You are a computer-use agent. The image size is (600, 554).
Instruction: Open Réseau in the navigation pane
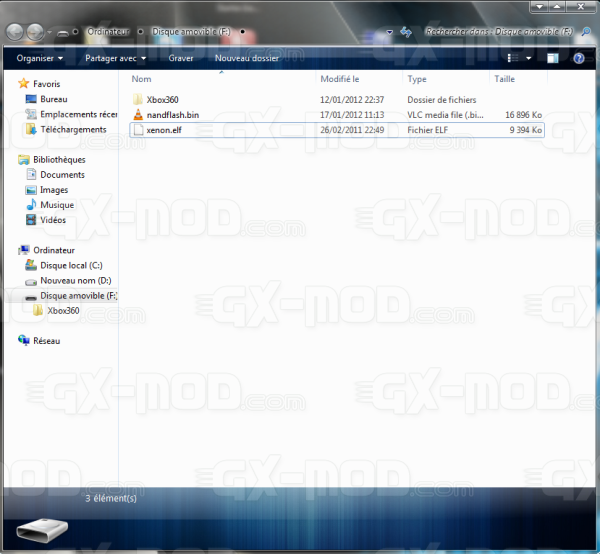click(x=47, y=341)
